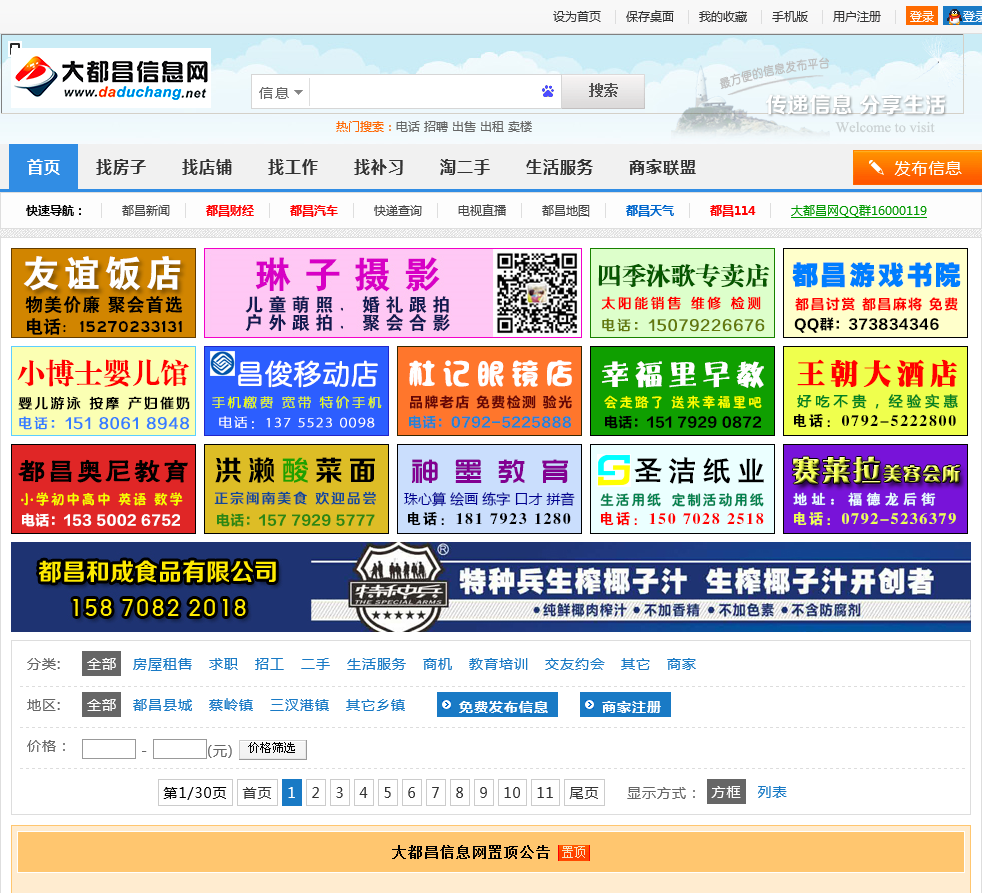The width and height of the screenshot is (982, 893).
Task: Go to page 5 in pagination
Action: pyautogui.click(x=388, y=793)
